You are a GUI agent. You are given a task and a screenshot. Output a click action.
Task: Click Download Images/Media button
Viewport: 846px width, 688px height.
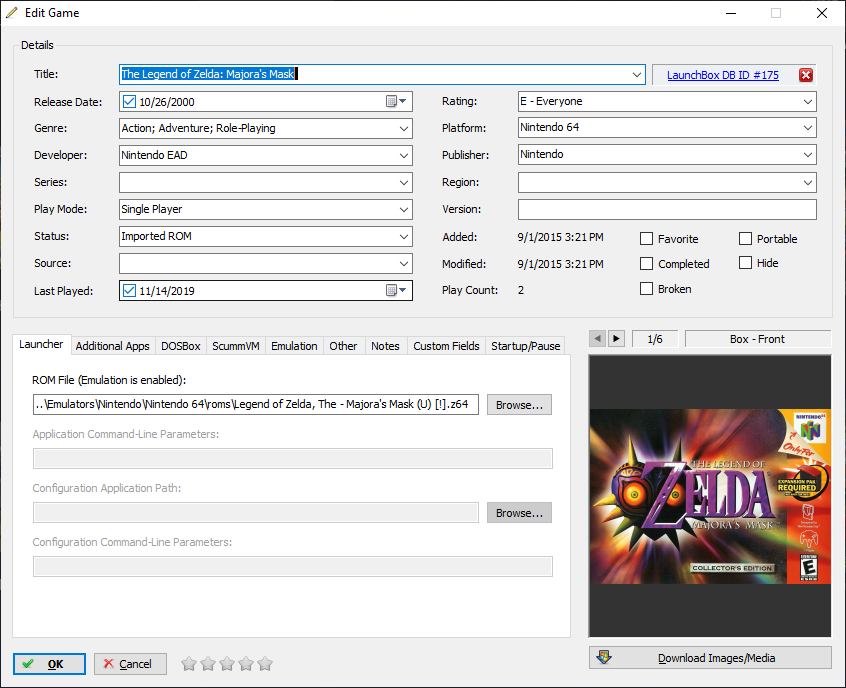[710, 658]
